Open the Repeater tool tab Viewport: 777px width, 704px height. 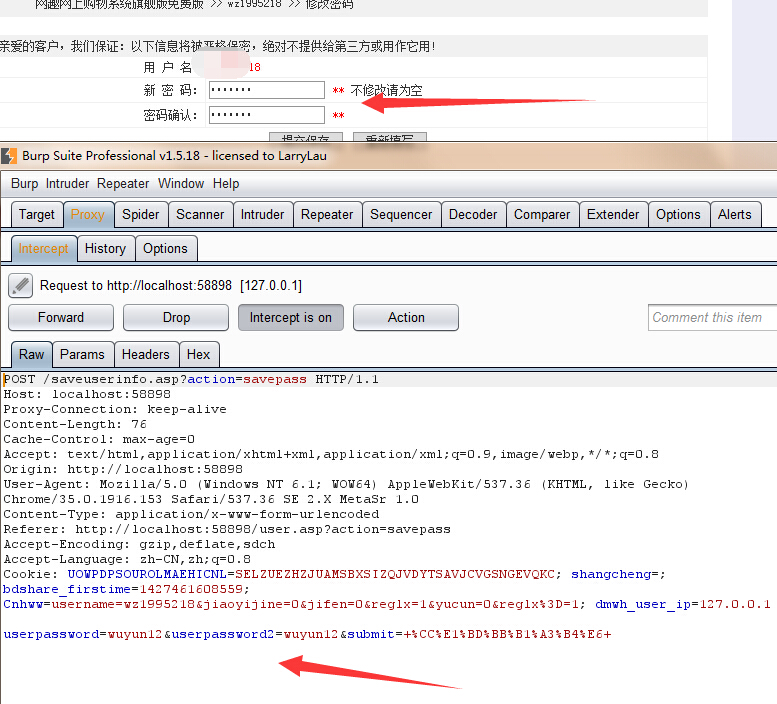point(327,215)
